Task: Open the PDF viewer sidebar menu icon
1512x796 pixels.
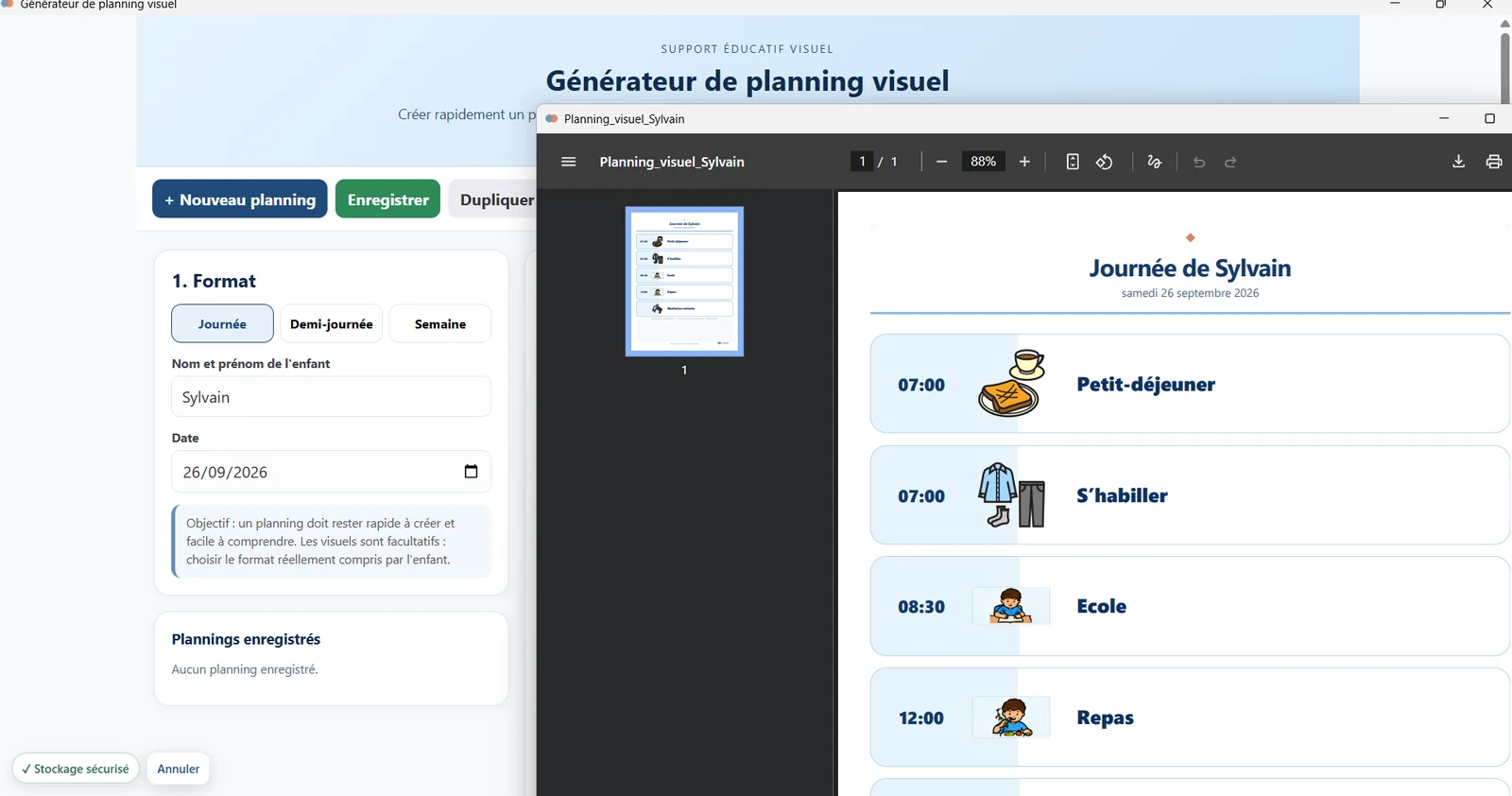Action: pos(568,162)
